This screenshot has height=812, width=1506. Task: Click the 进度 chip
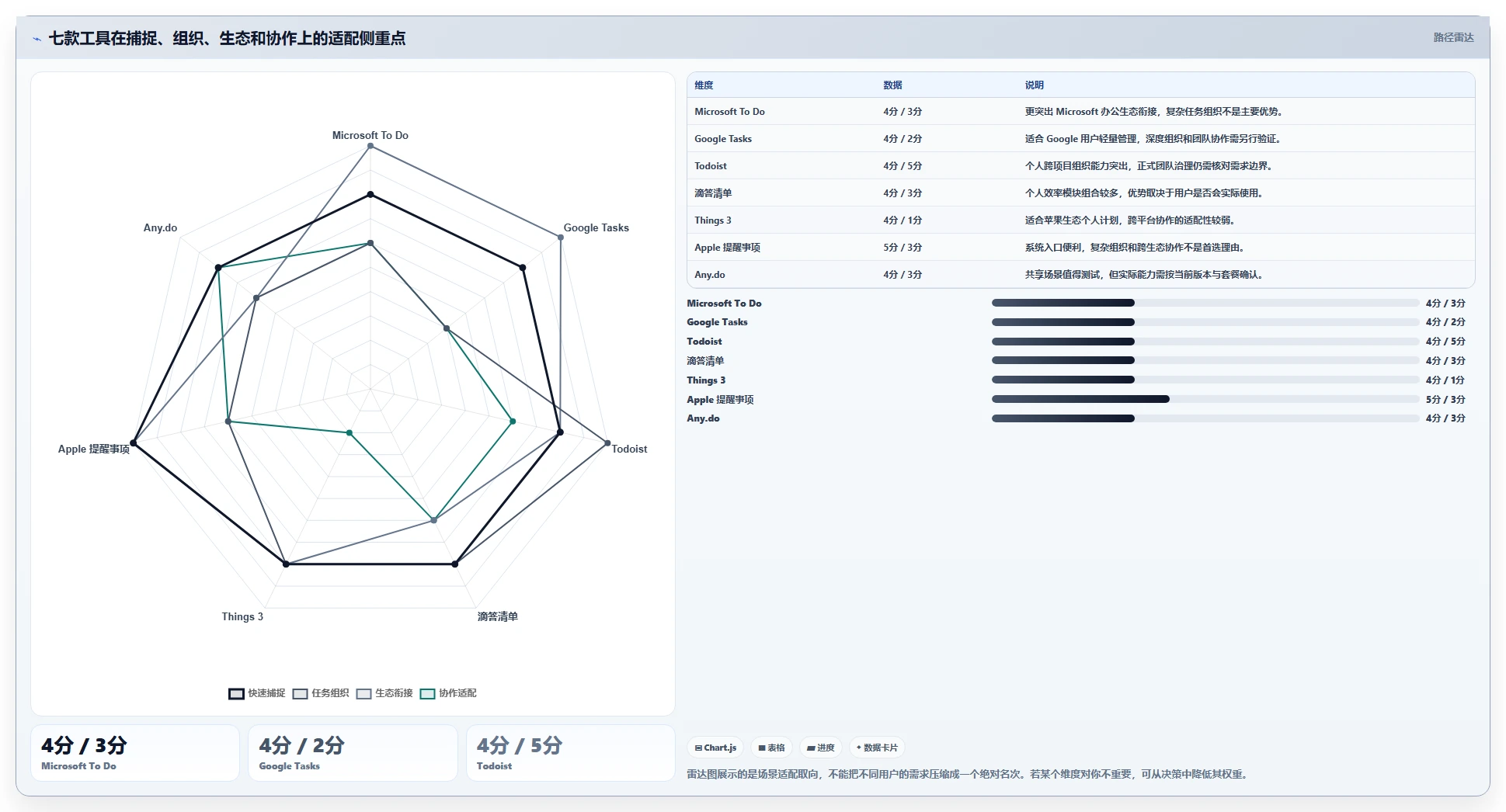coord(820,748)
